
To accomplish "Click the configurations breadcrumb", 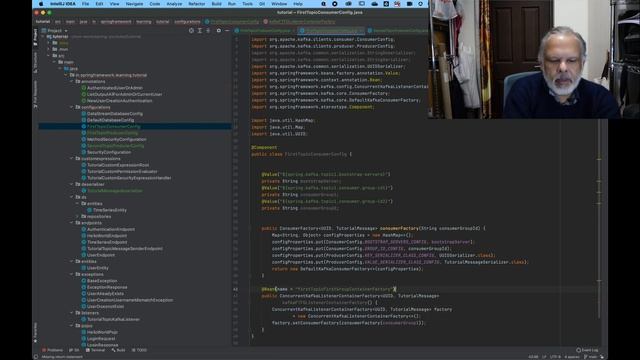I will click(187, 22).
